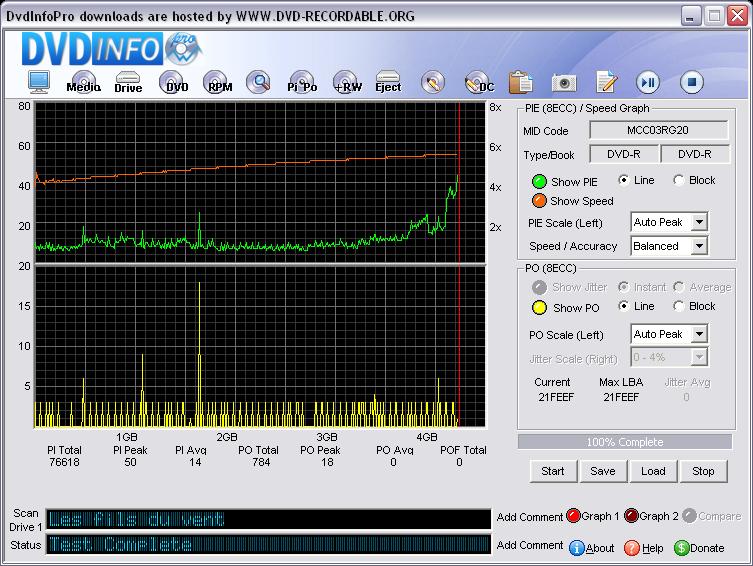The width and height of the screenshot is (753, 566).
Task: Select Block radio for PIE graph
Action: click(679, 180)
